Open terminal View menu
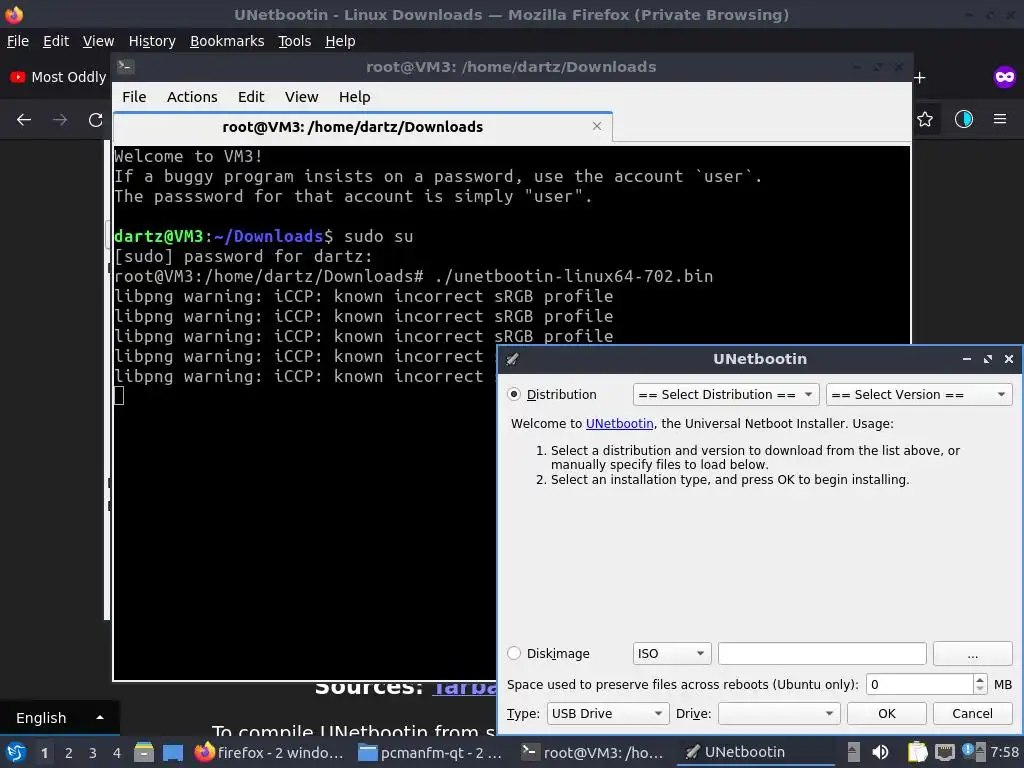 (301, 97)
